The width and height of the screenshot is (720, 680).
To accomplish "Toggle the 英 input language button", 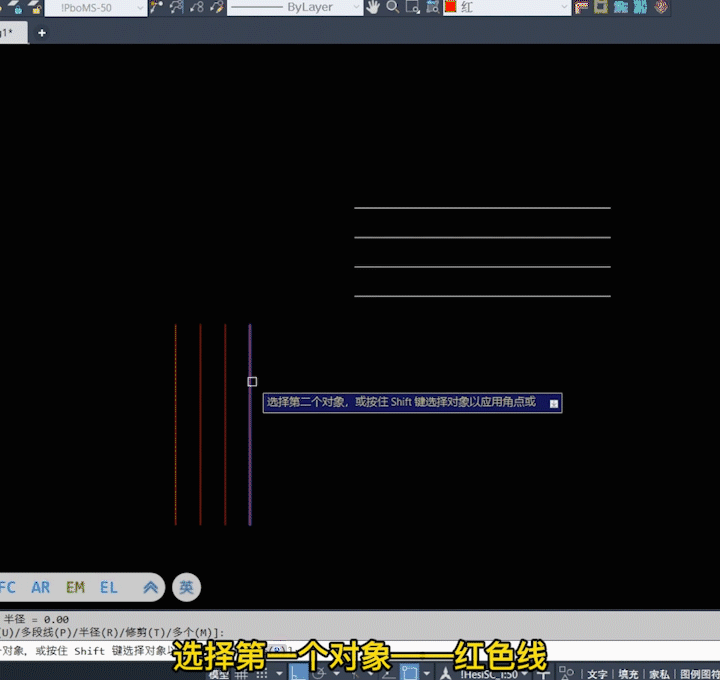I will click(x=186, y=587).
